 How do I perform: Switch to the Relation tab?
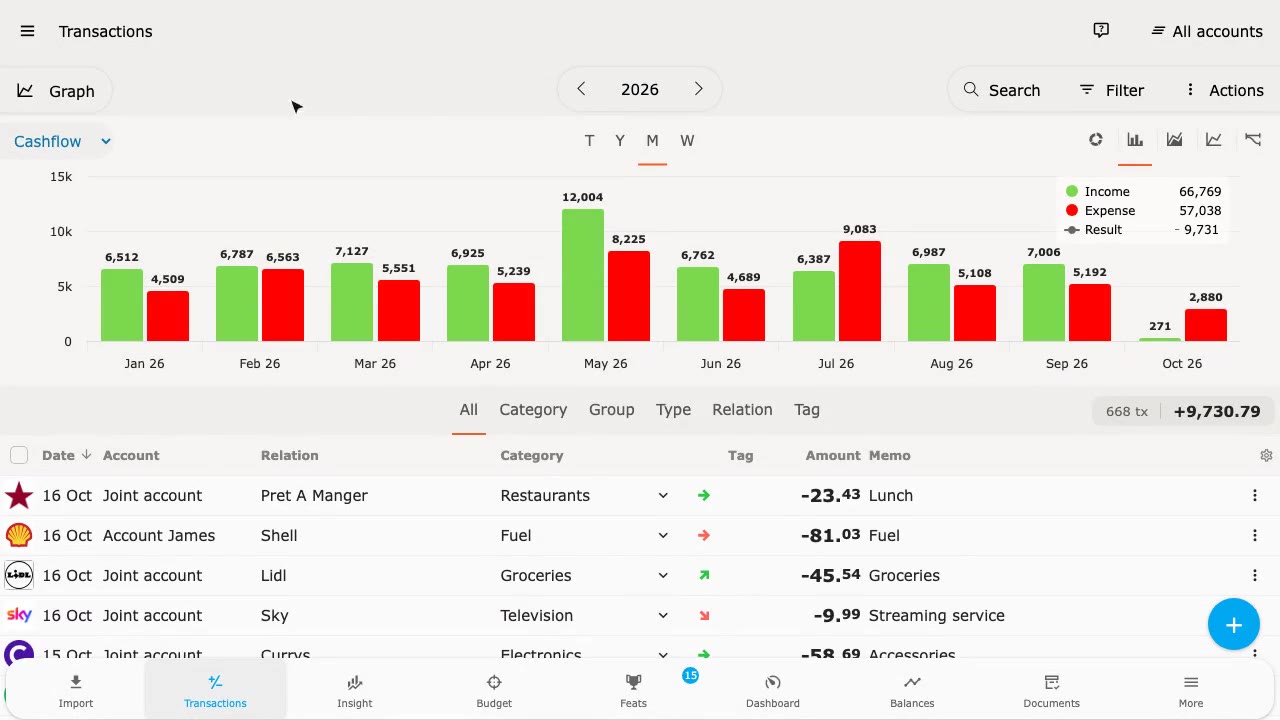point(742,410)
